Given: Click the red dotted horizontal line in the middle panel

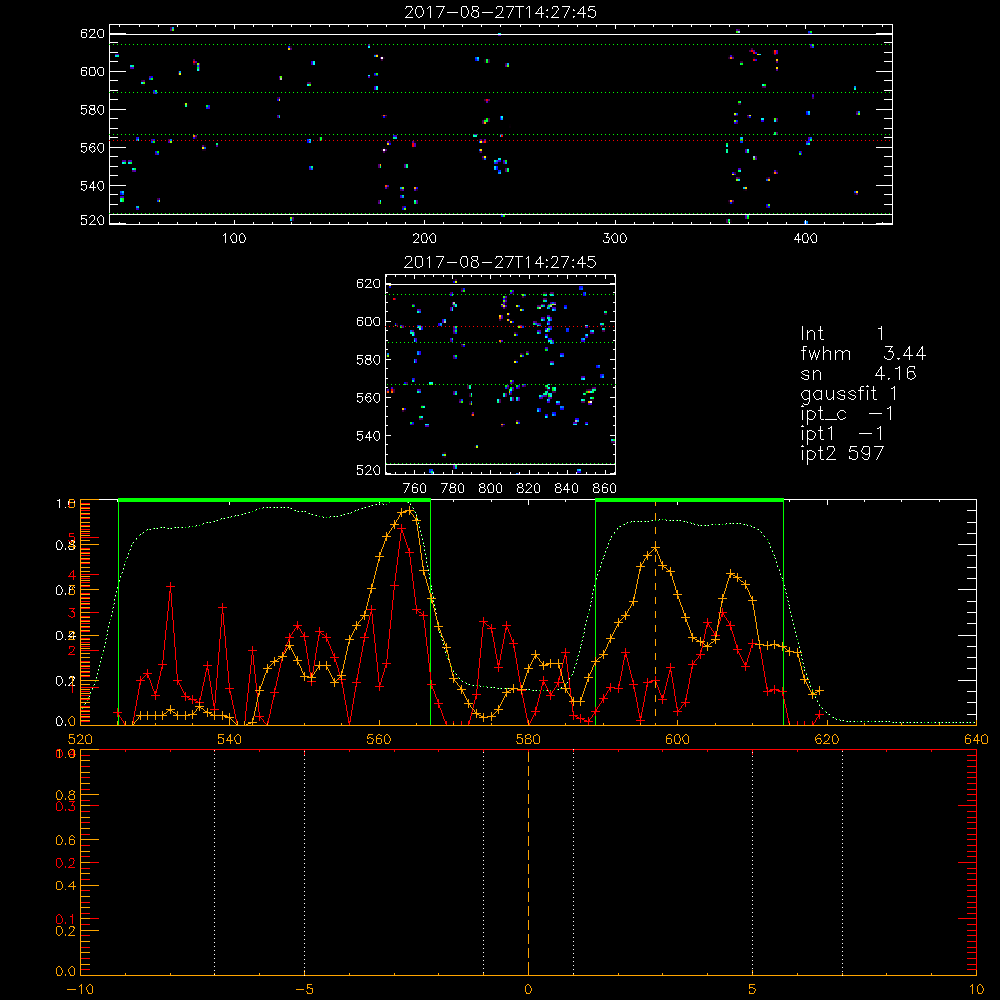Looking at the screenshot, I should pos(500,327).
